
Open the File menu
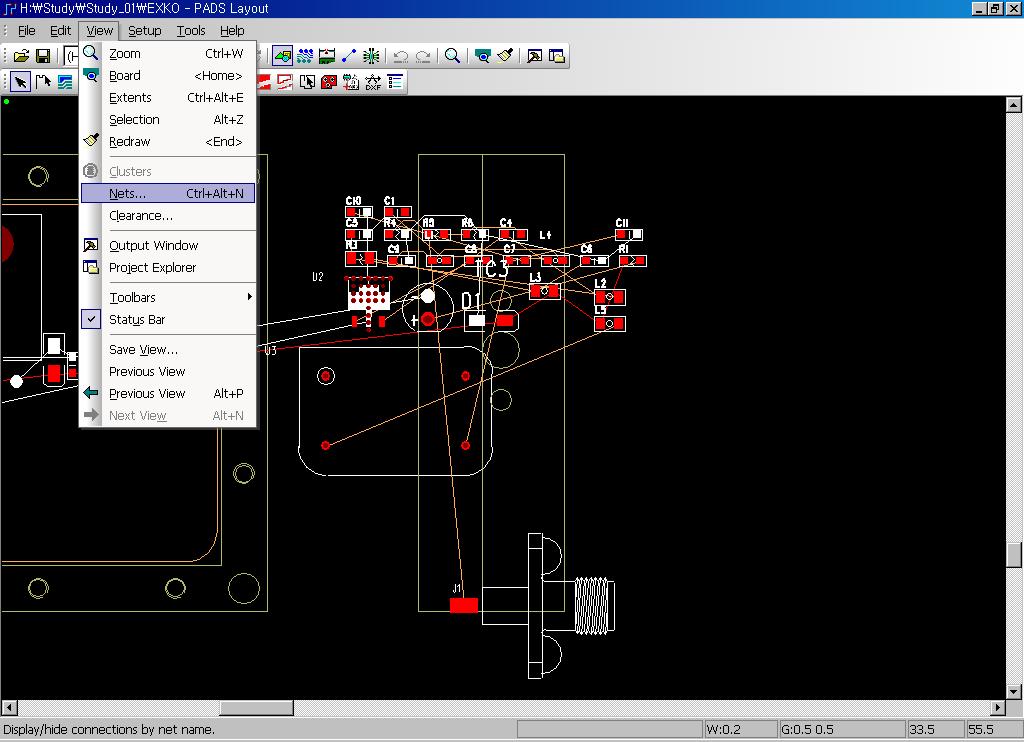pos(26,31)
